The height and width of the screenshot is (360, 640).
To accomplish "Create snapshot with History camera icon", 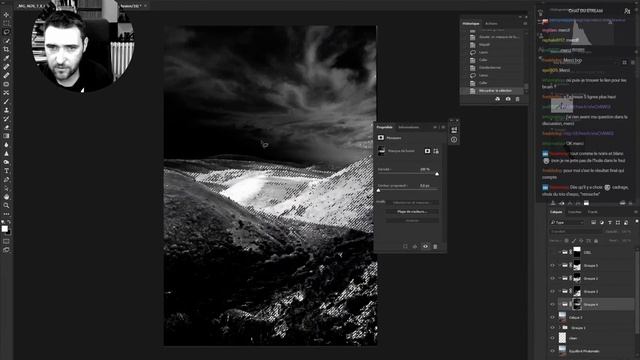I will pyautogui.click(x=508, y=99).
